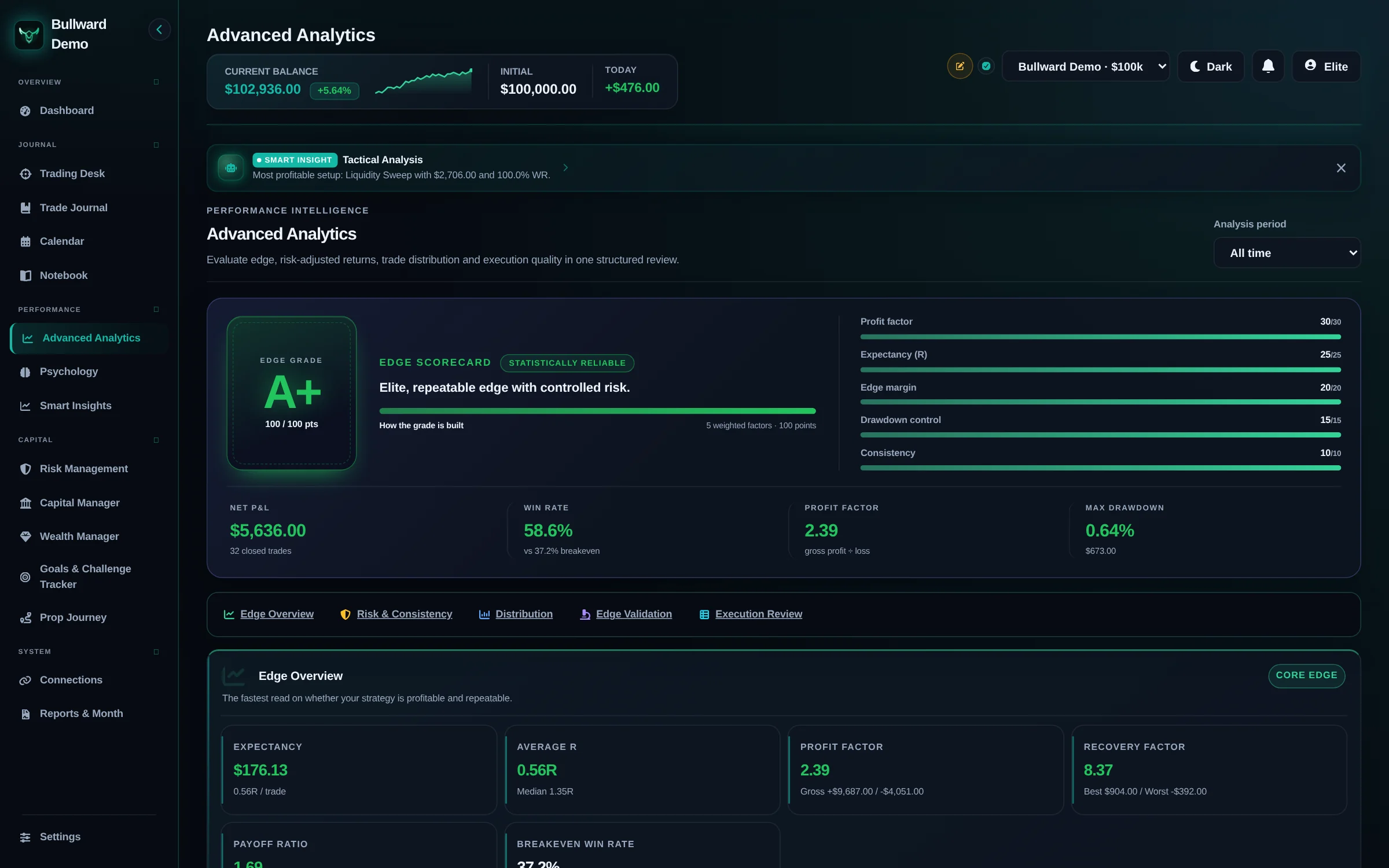Open the Execution Review link
Screen dimensions: 1389x868
[x=758, y=615]
